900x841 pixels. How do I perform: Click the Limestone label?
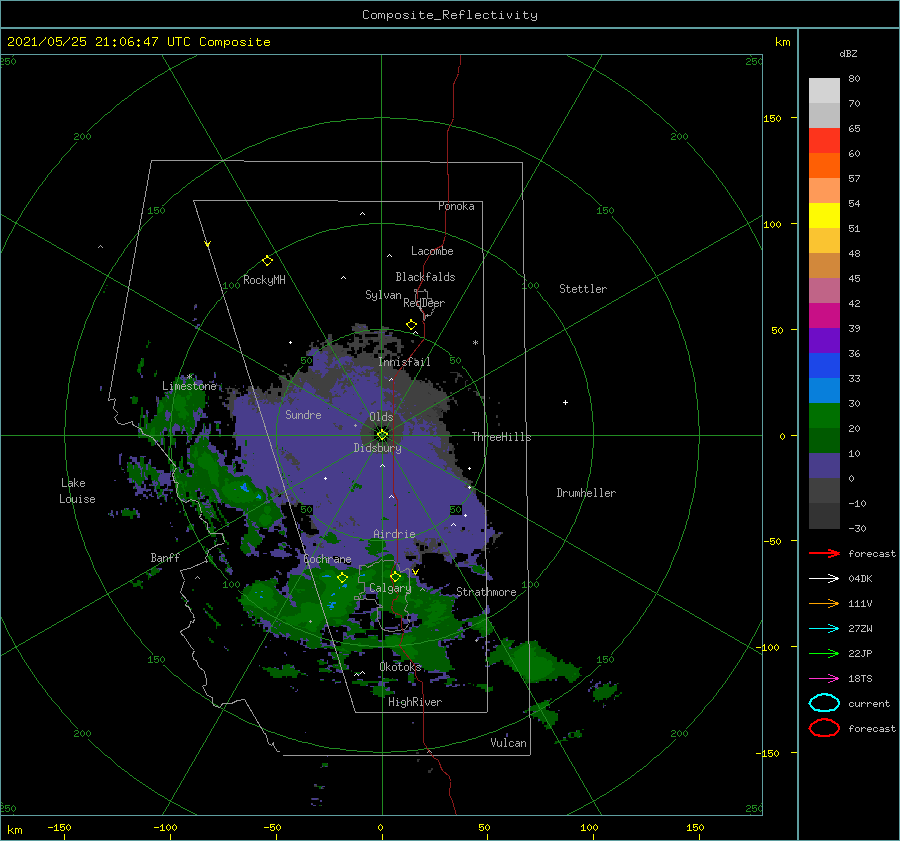189,386
